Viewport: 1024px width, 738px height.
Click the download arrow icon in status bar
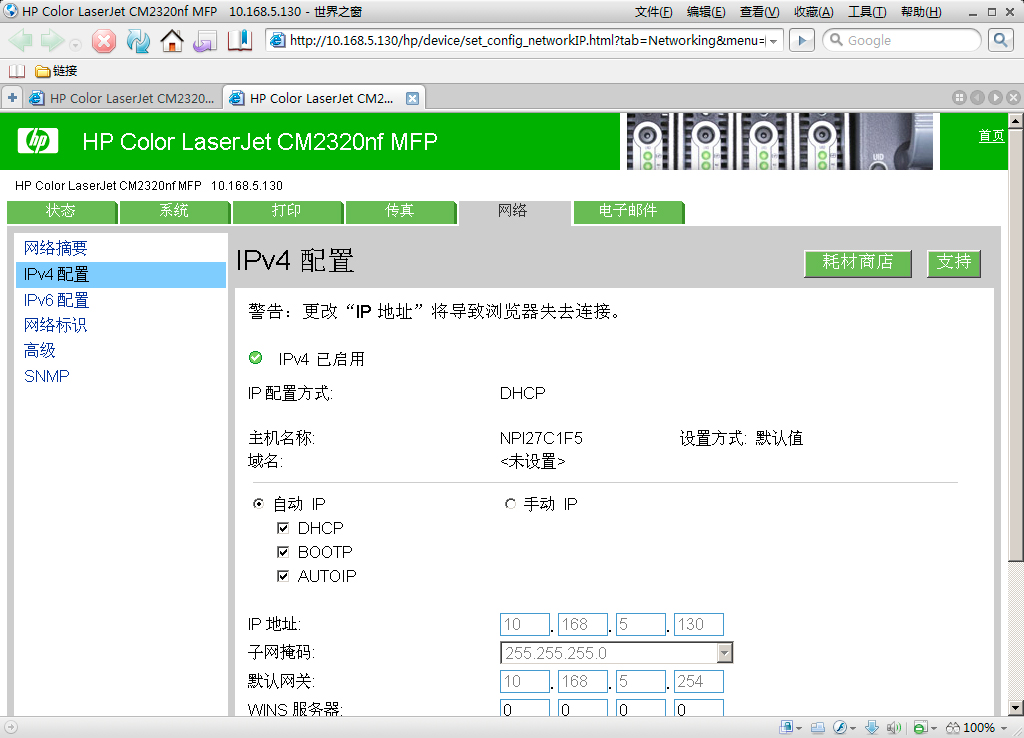click(x=871, y=727)
